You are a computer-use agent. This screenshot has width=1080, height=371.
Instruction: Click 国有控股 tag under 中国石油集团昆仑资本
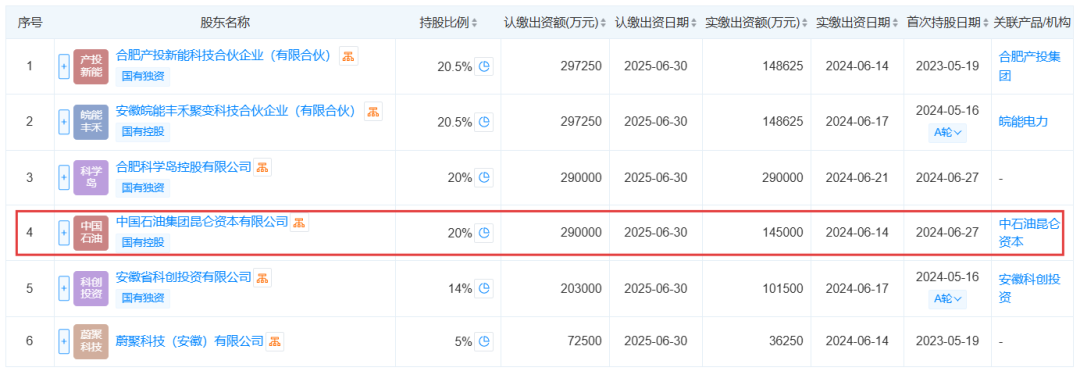point(143,242)
